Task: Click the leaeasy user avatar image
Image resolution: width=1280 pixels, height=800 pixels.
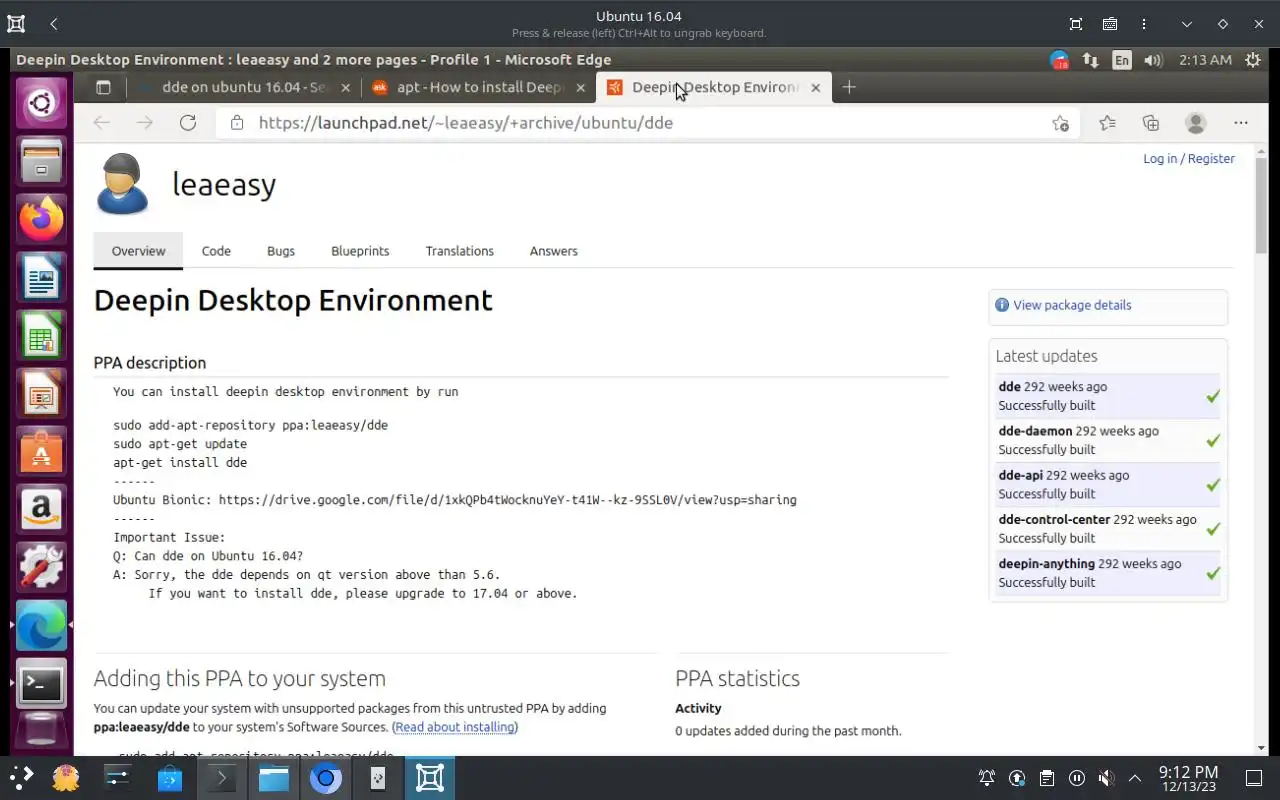Action: (x=122, y=184)
